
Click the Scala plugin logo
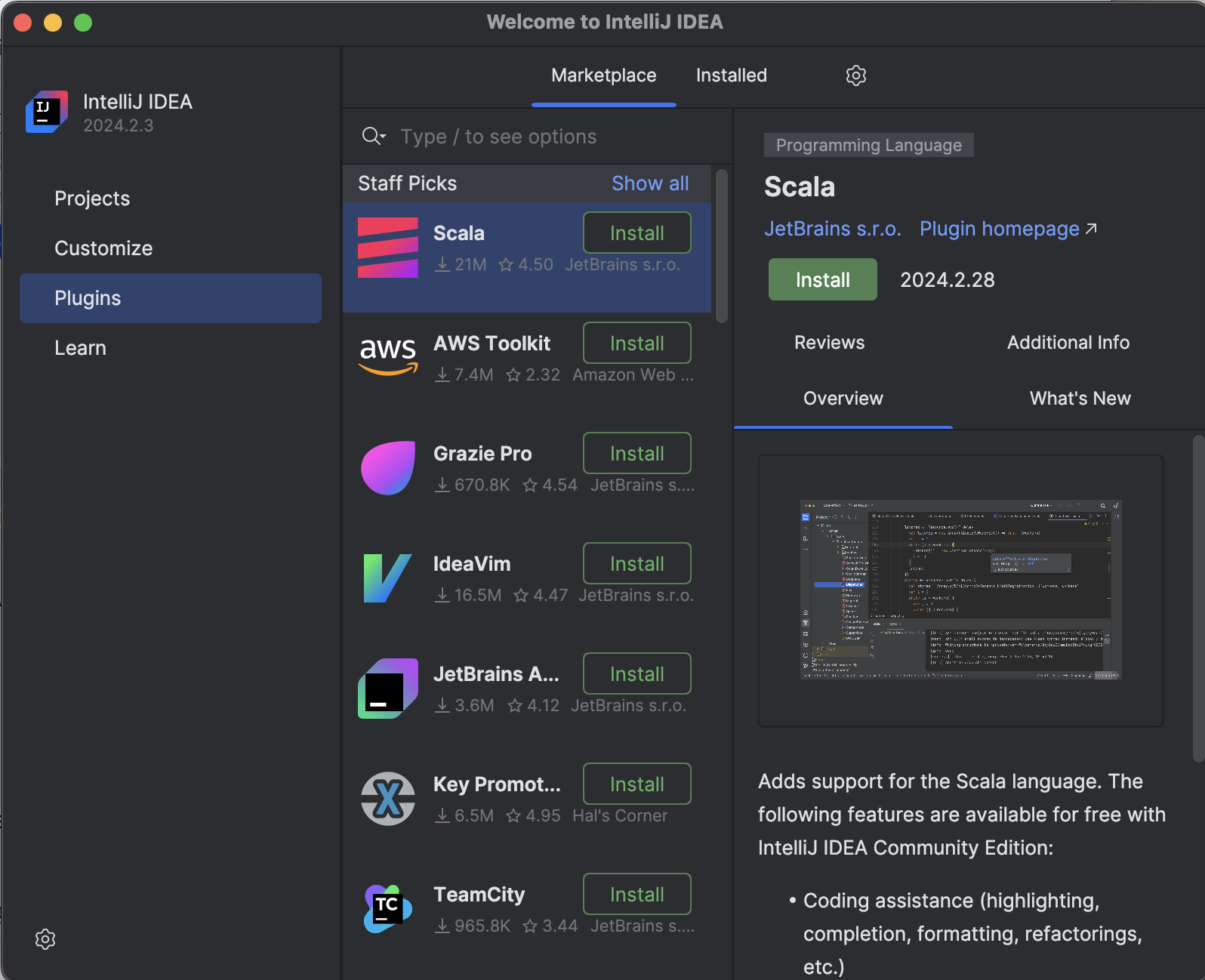point(387,248)
